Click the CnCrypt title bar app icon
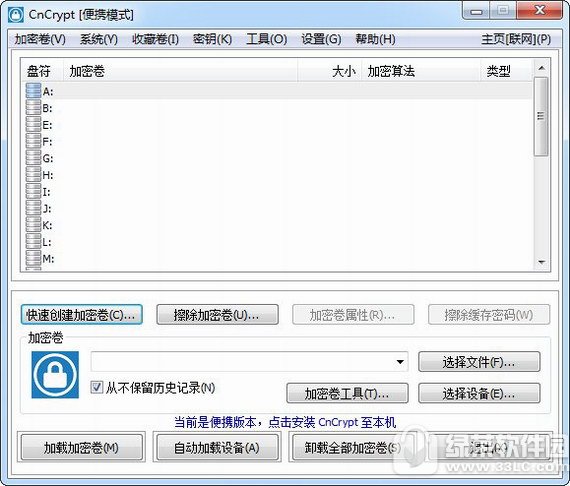Screen dimensions: 570x486 [16, 15]
